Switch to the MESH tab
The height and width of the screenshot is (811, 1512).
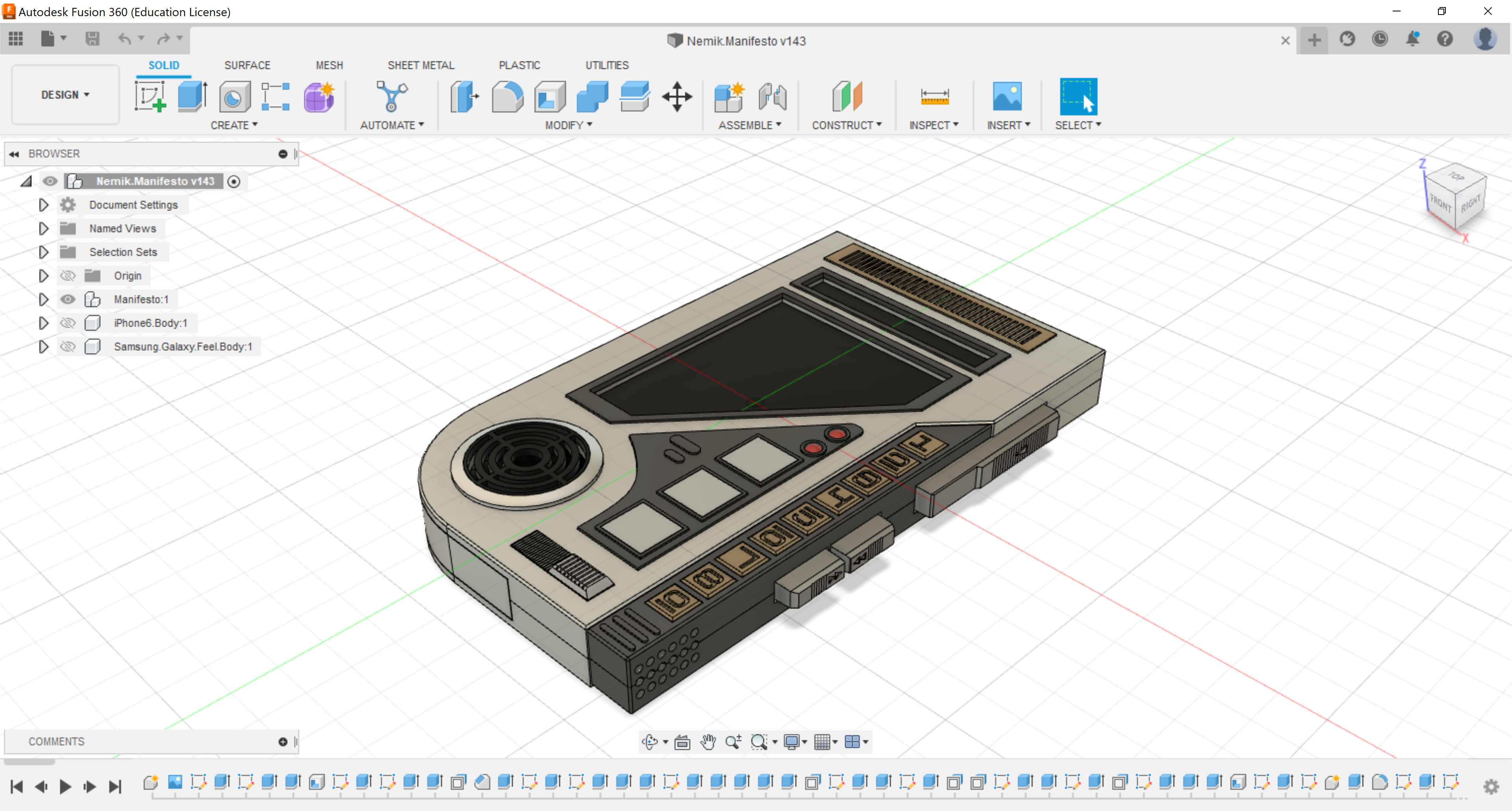pos(329,65)
